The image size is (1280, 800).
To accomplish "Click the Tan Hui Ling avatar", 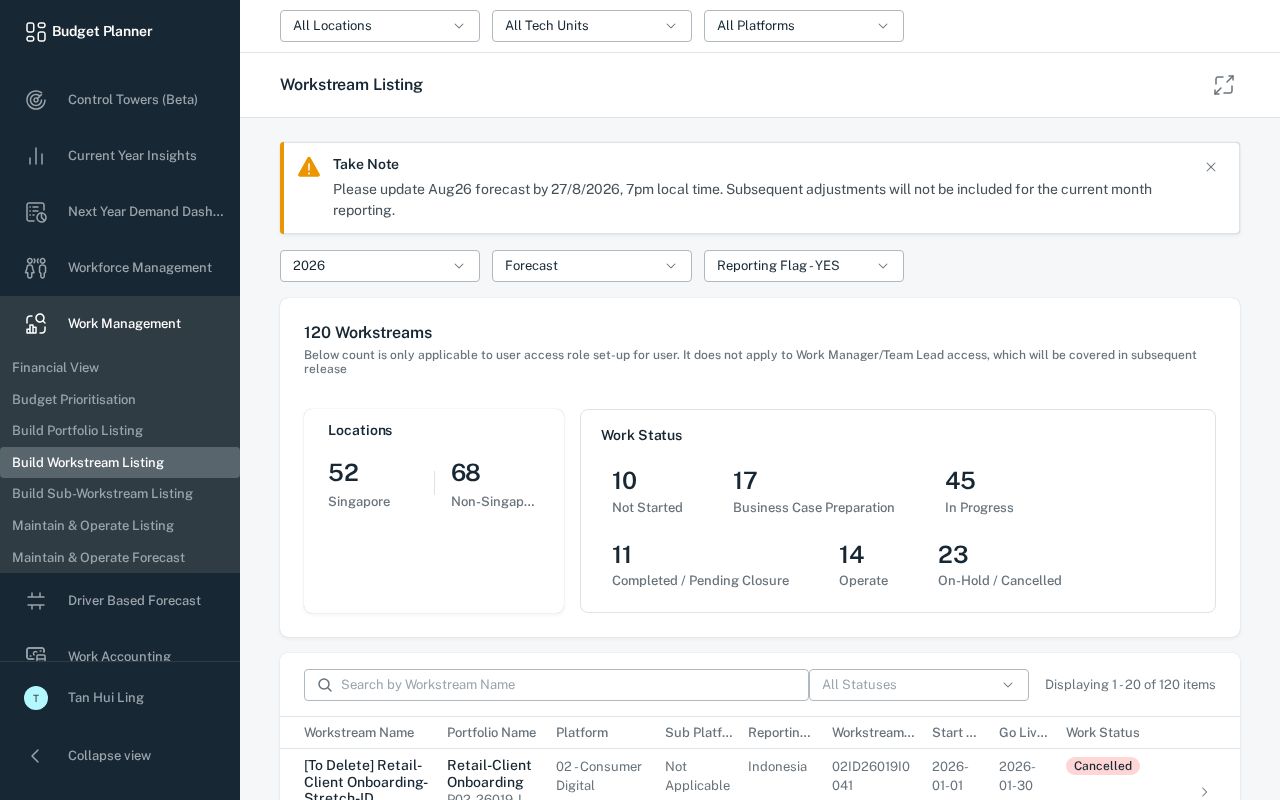I will (x=36, y=698).
